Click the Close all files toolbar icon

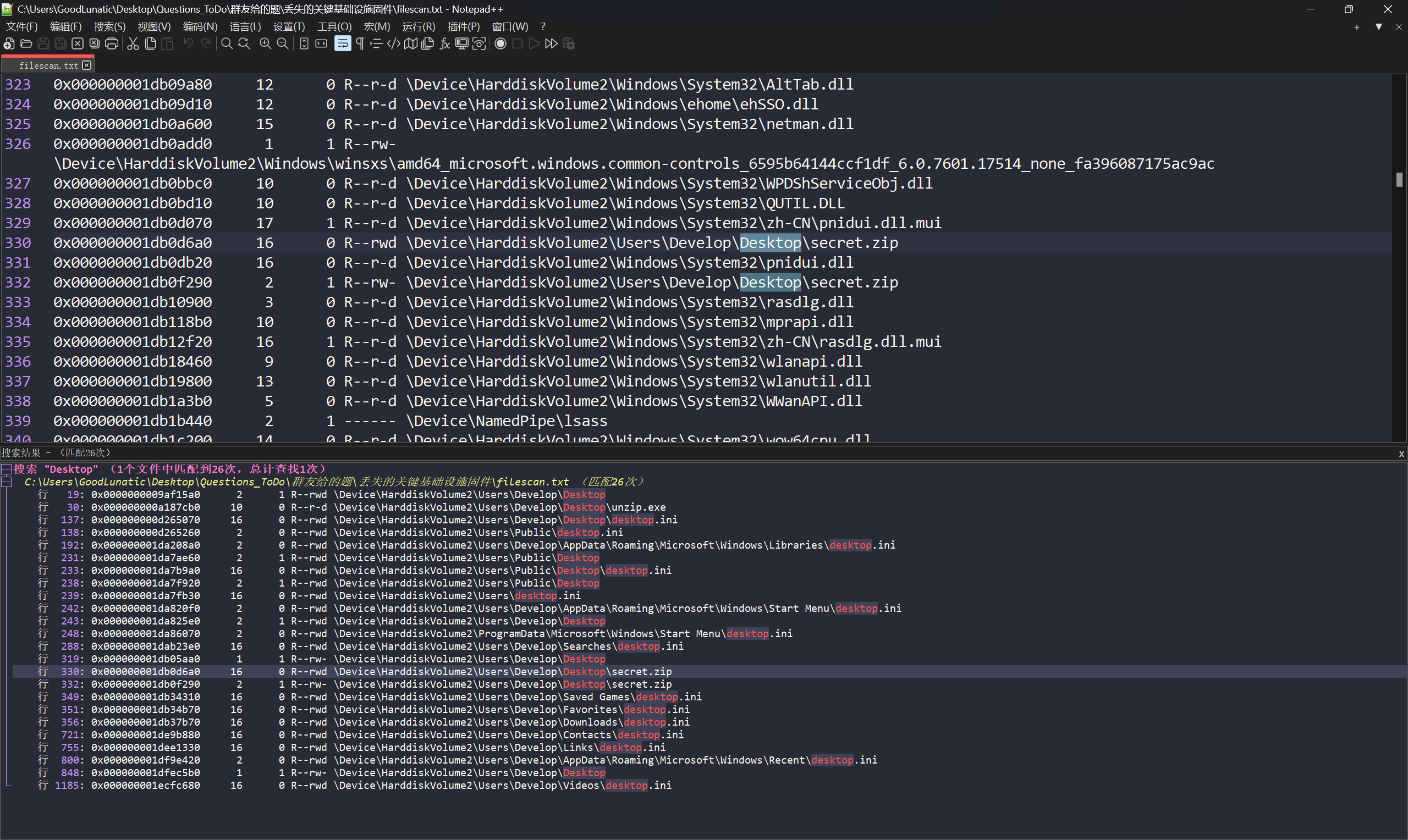tap(95, 43)
